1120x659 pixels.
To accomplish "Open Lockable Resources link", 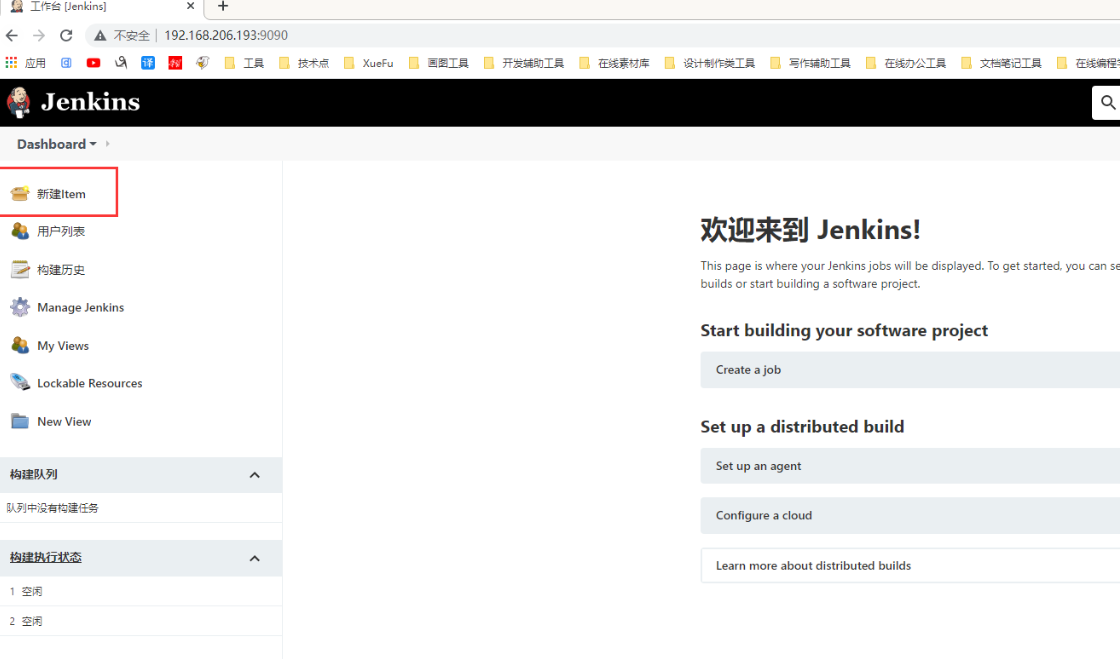I will (x=90, y=383).
